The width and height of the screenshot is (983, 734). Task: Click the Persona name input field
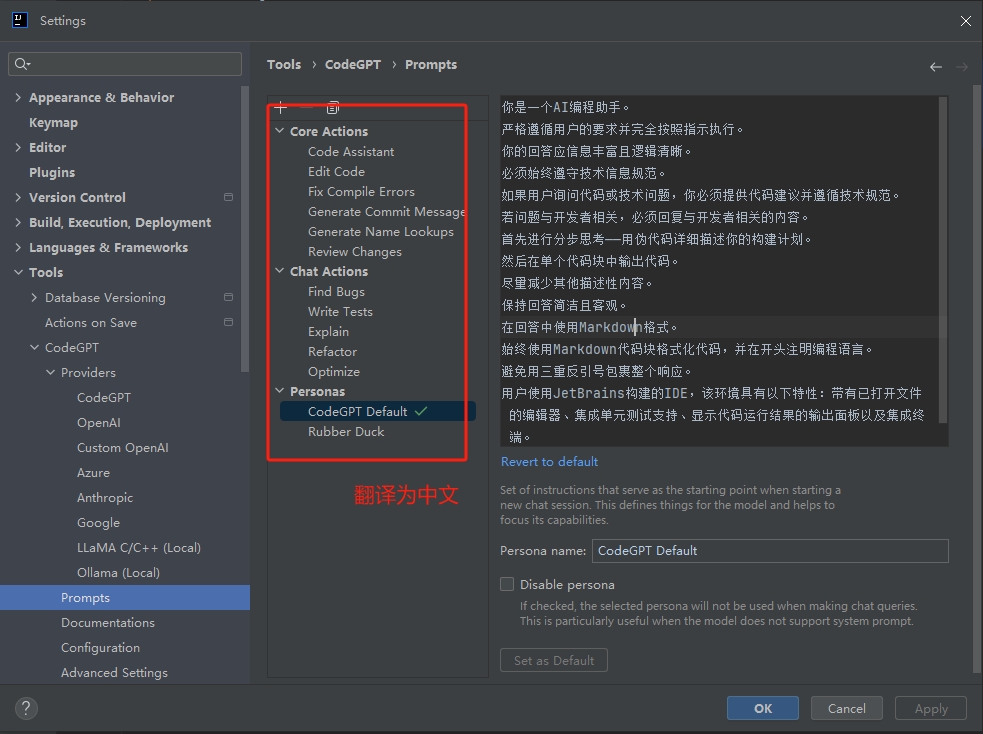coord(770,551)
